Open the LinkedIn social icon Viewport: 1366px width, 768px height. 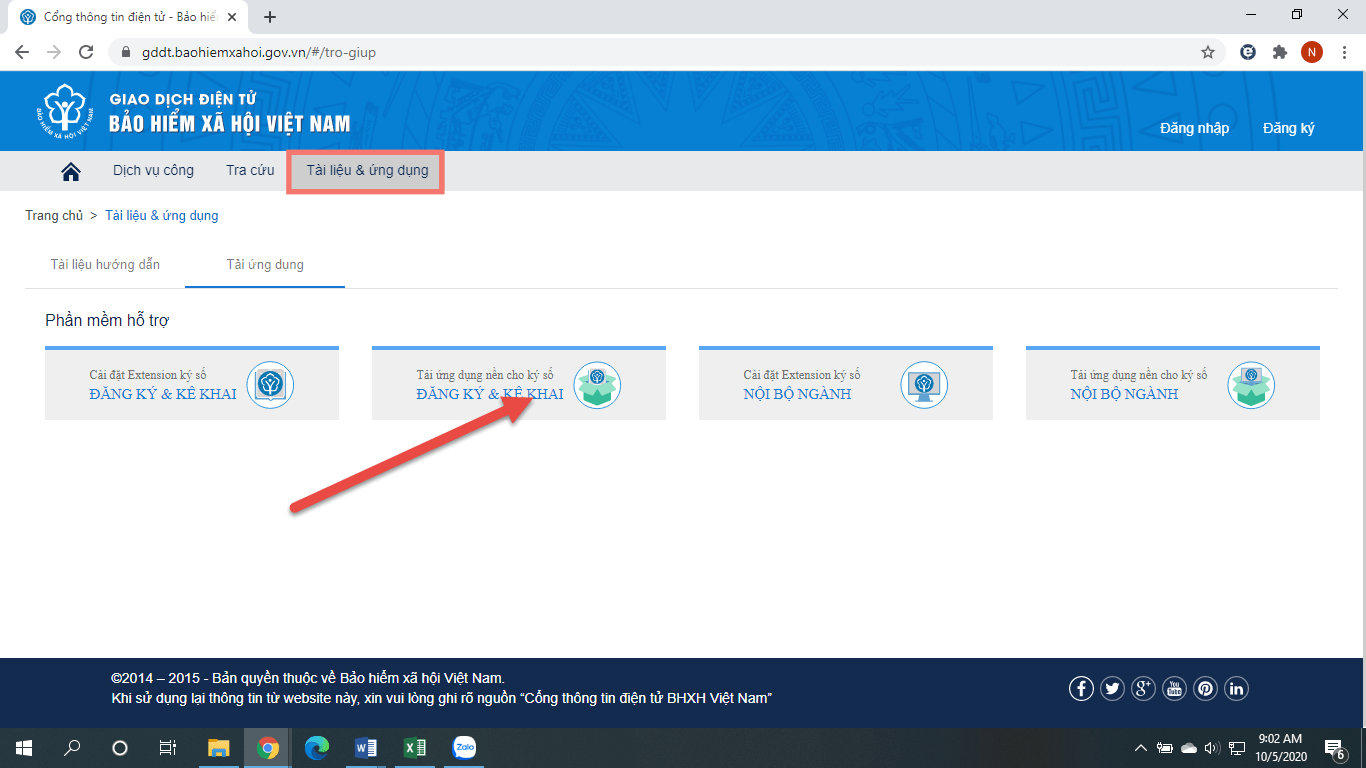pyautogui.click(x=1236, y=688)
